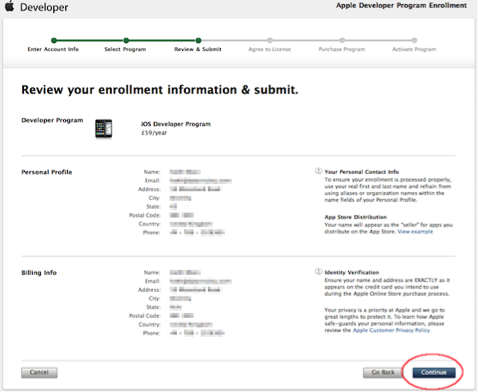Click the Purchase Program progress dot
This screenshot has width=478, height=392.
[342, 40]
